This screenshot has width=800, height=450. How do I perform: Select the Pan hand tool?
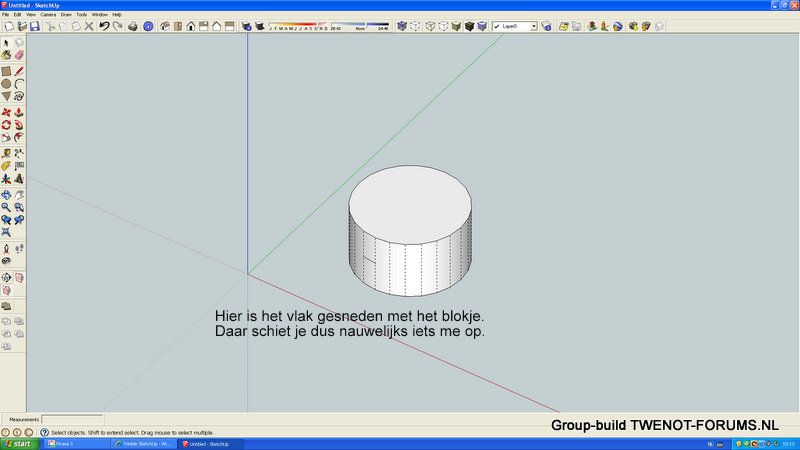[19, 195]
